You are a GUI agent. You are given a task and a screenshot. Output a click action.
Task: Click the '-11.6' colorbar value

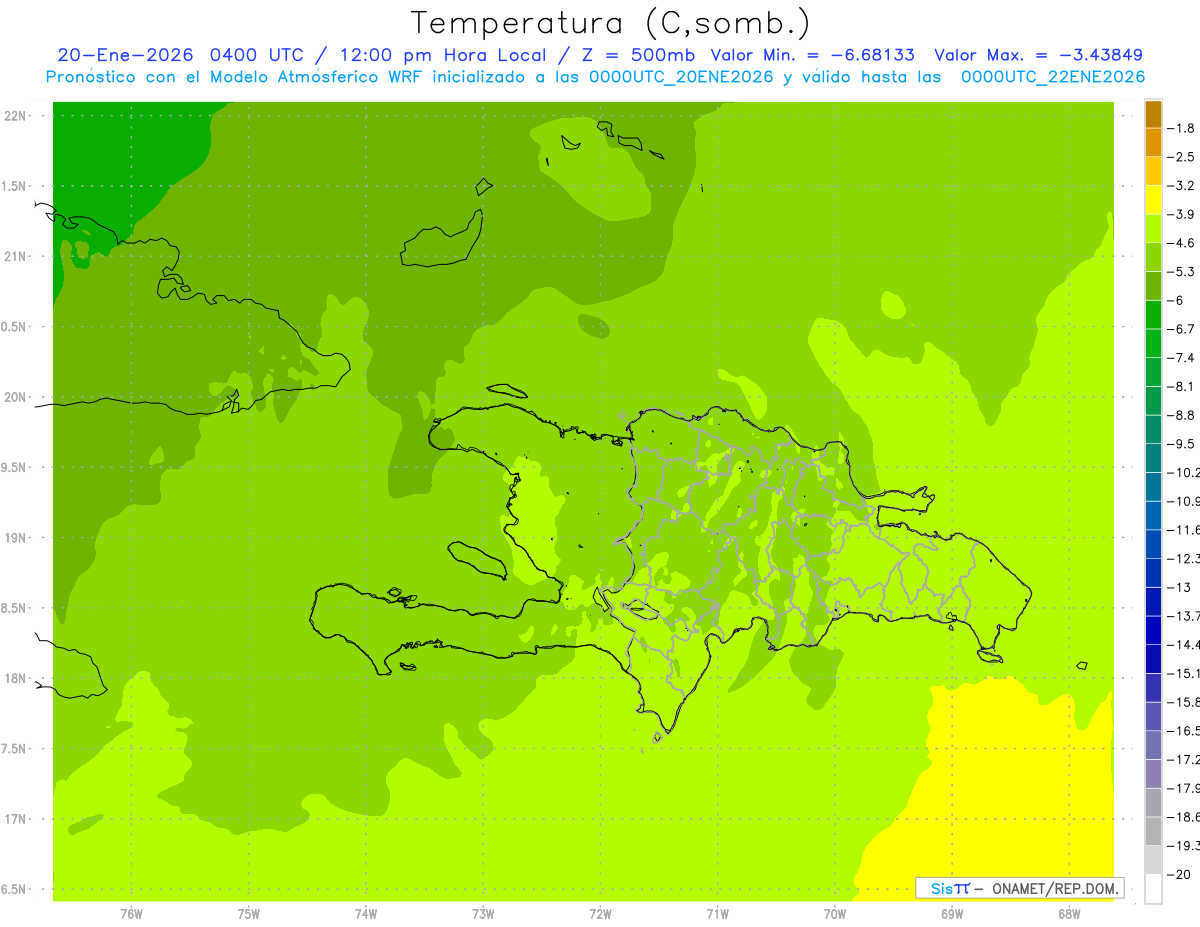[x=1185, y=530]
